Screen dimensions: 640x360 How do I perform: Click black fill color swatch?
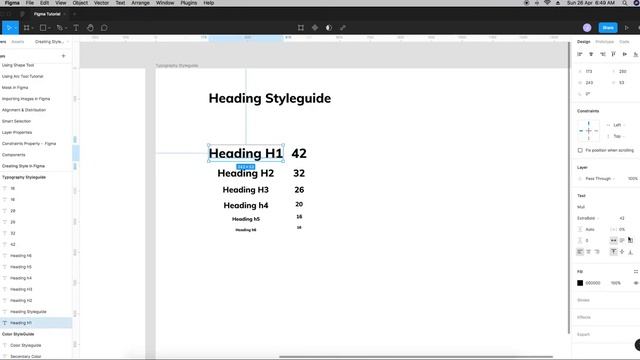coord(580,283)
